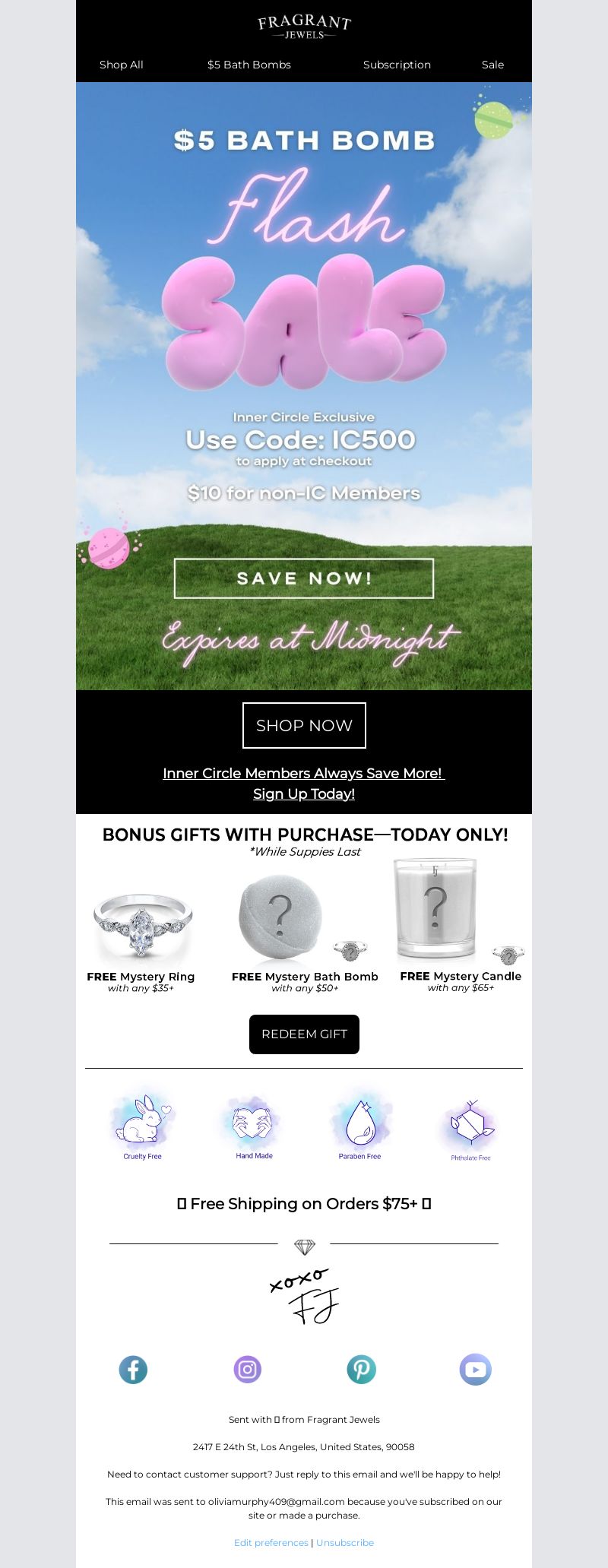The height and width of the screenshot is (1568, 608).
Task: Click the SAVE NOW! banner button
Action: coord(304,578)
